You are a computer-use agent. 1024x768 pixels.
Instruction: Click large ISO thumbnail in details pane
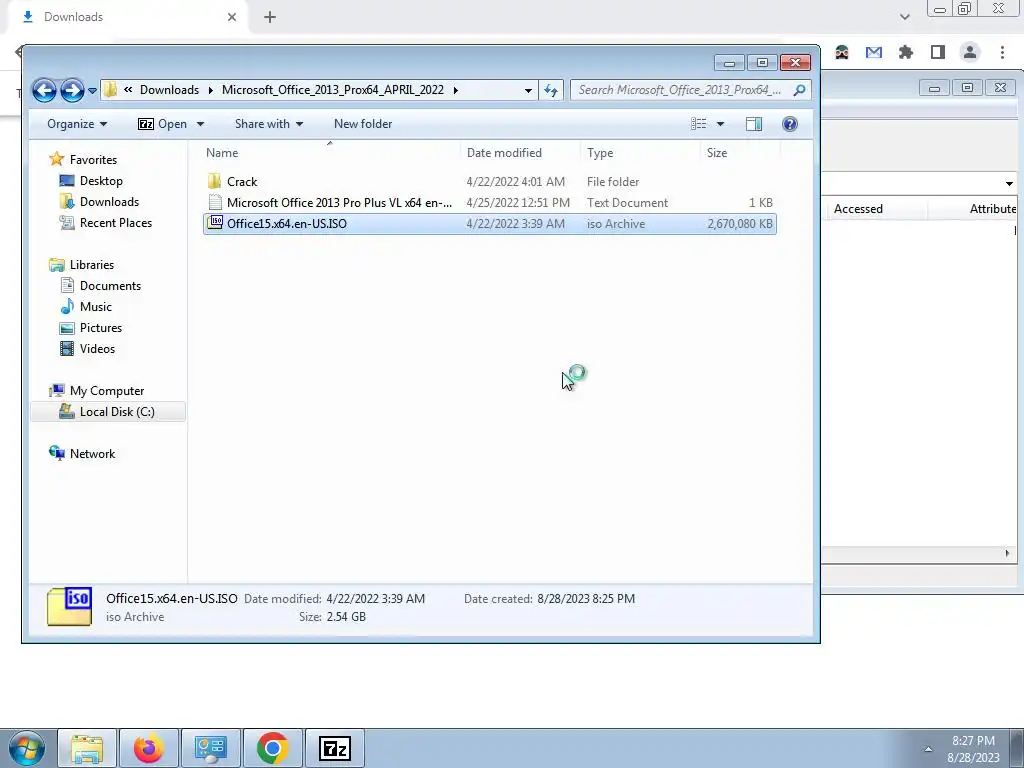(x=69, y=606)
